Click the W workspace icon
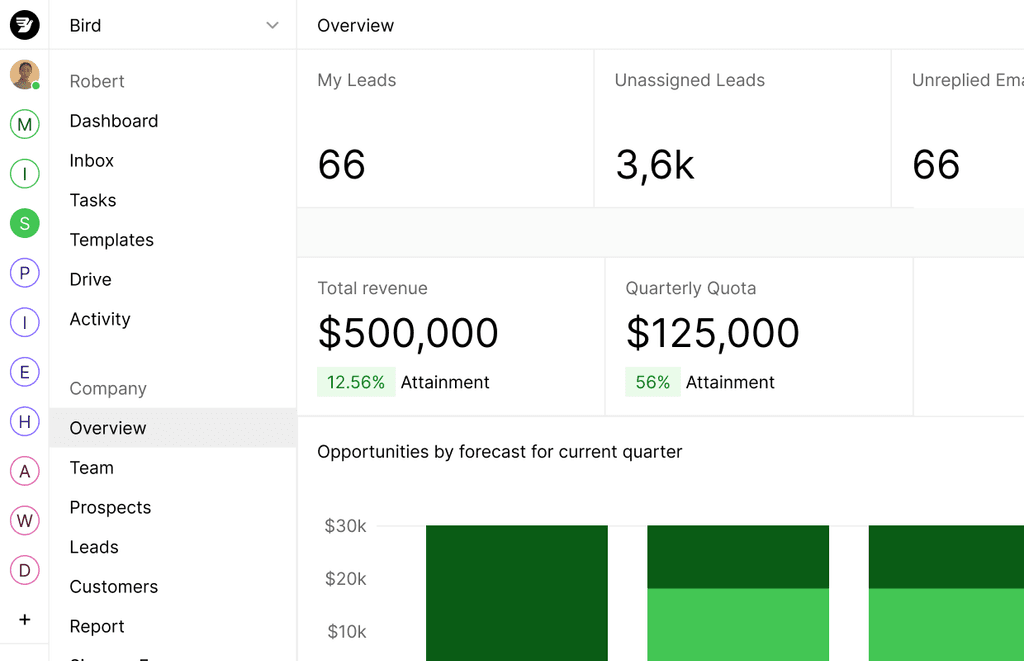The width and height of the screenshot is (1024, 661). click(x=24, y=520)
